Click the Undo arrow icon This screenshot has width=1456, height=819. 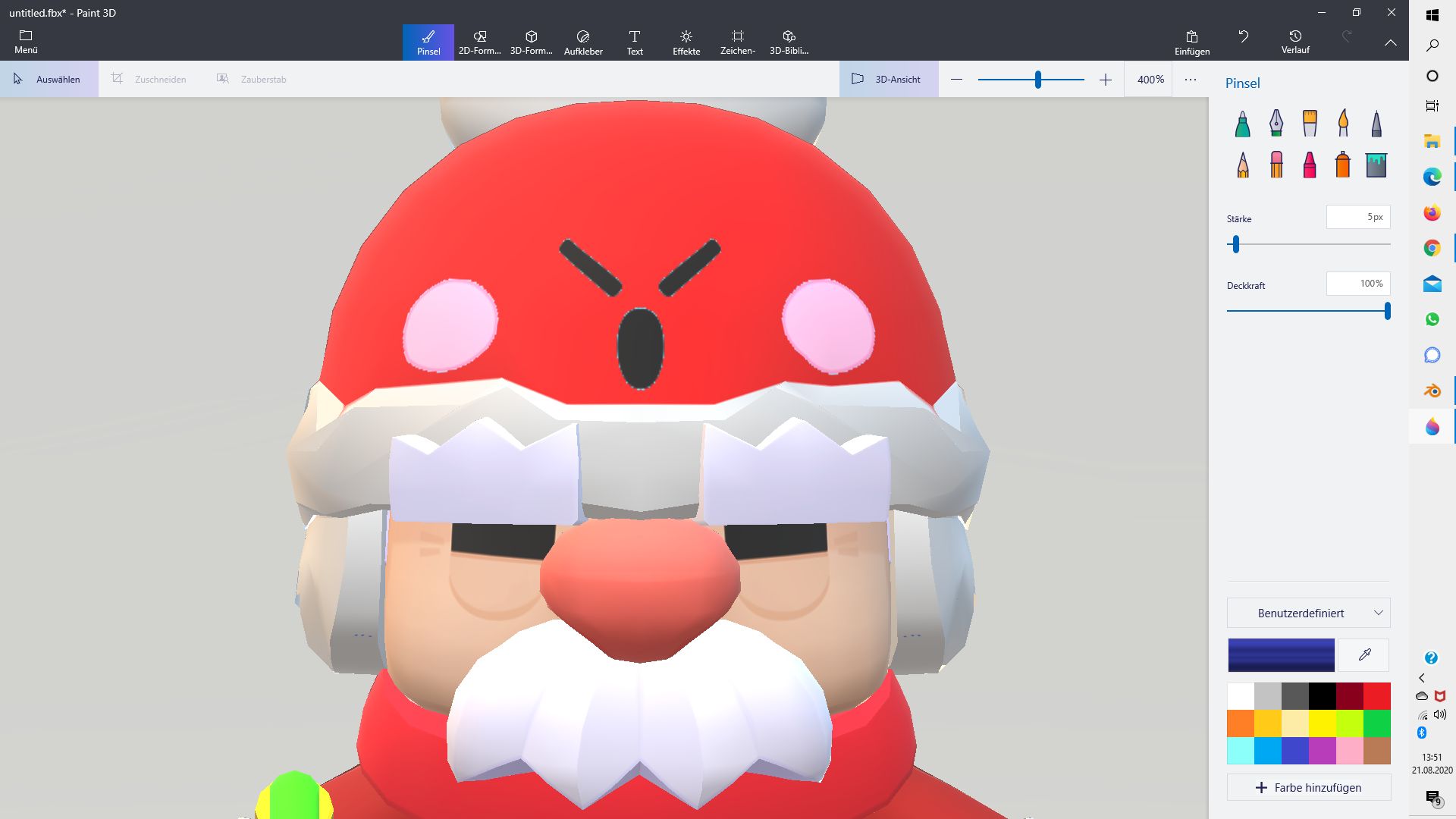coord(1244,37)
